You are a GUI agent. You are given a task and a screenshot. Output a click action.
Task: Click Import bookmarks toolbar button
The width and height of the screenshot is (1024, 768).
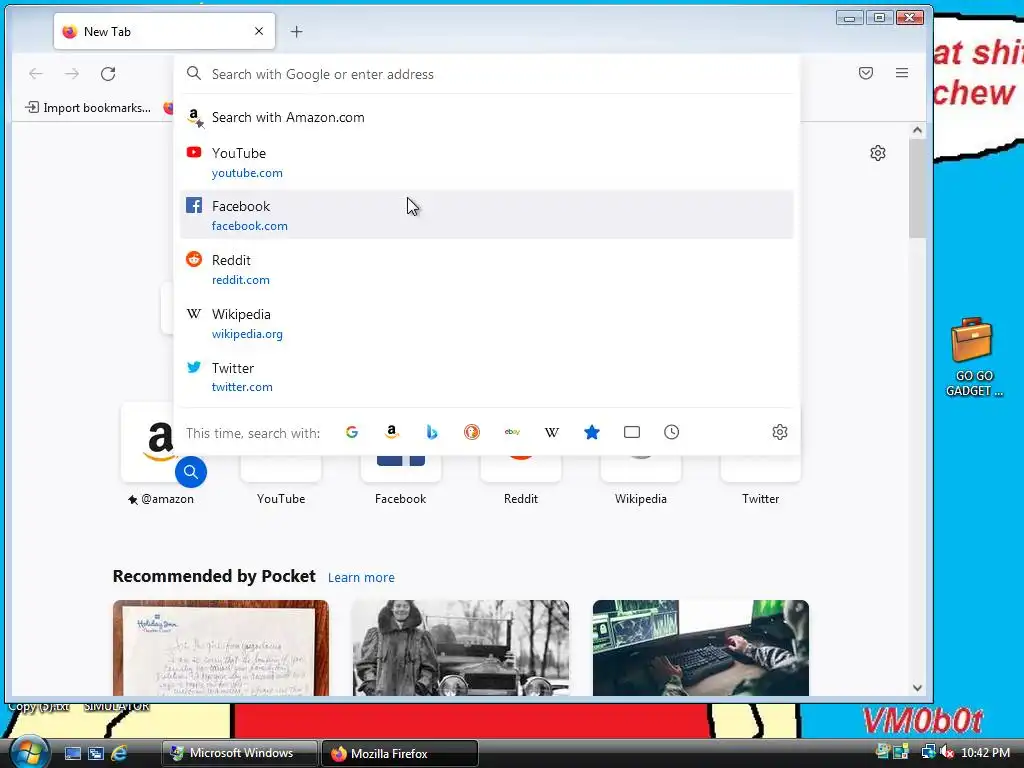click(x=88, y=108)
